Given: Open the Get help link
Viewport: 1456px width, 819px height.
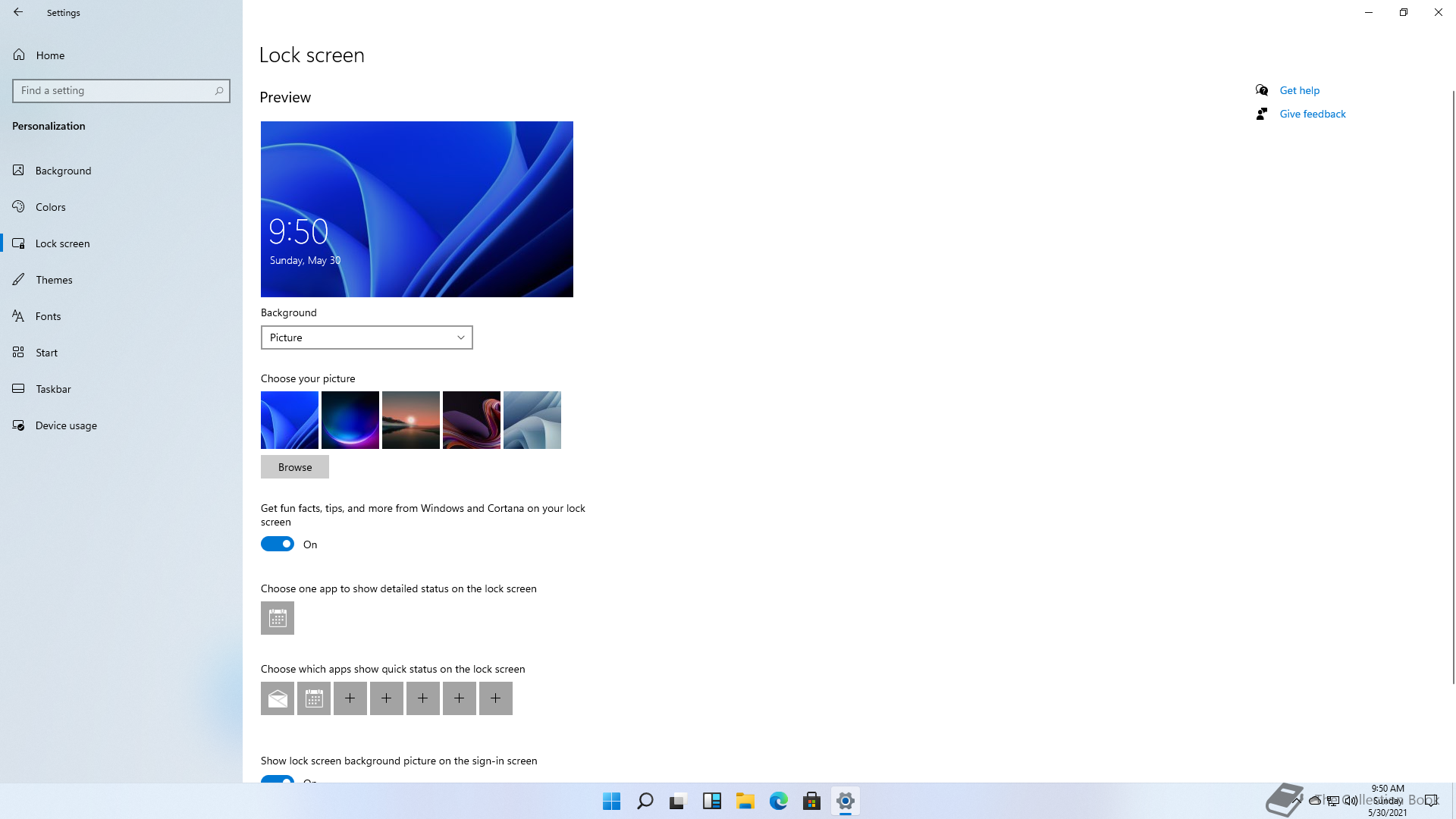Looking at the screenshot, I should [1299, 90].
